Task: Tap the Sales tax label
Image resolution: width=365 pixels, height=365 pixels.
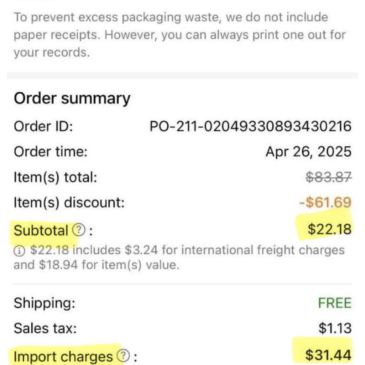Action: [45, 329]
